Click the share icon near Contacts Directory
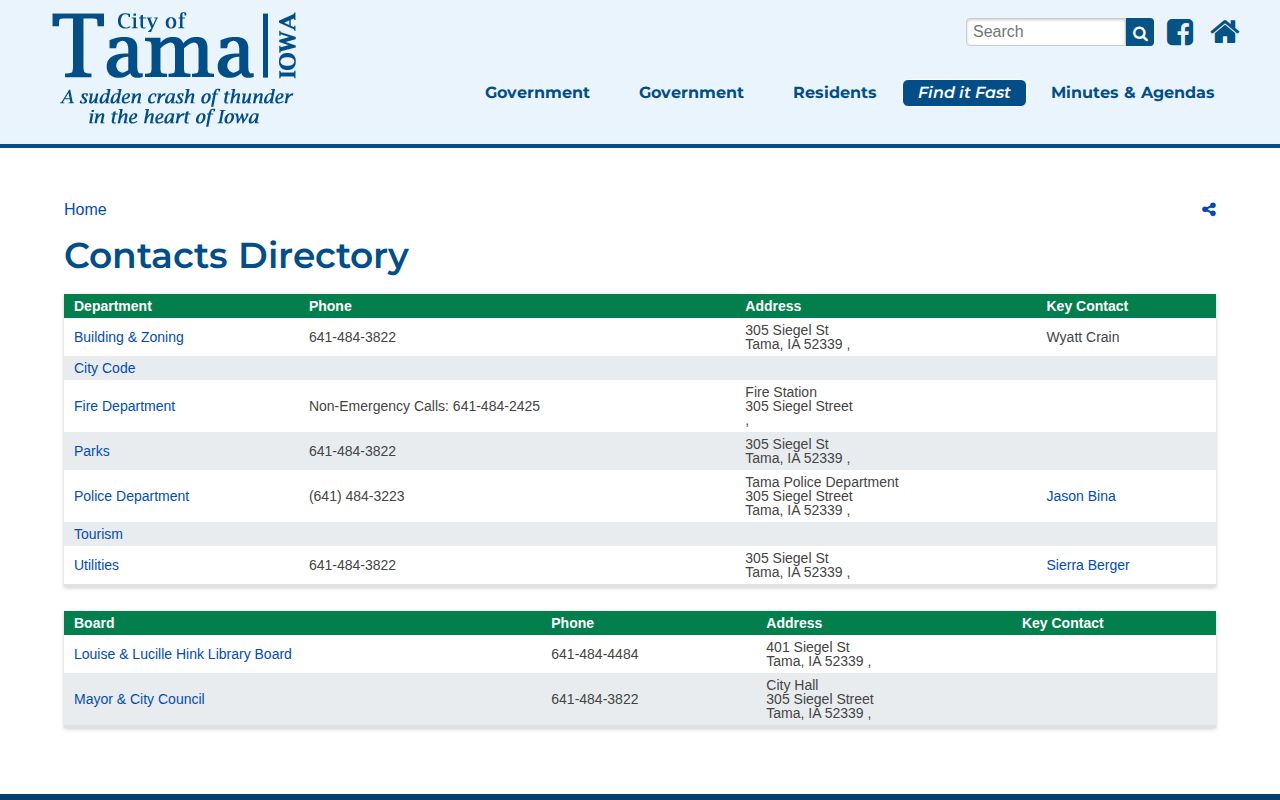Viewport: 1280px width, 800px height. tap(1209, 209)
